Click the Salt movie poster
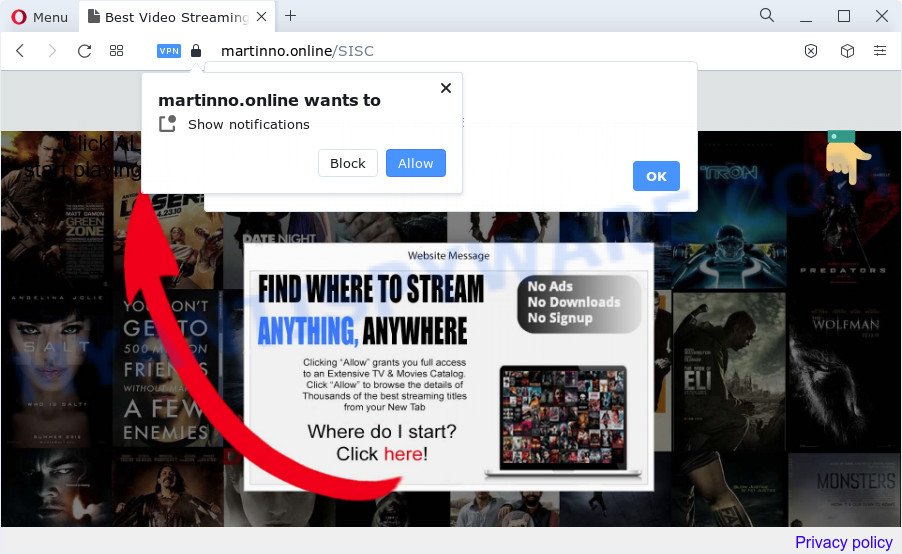Image resolution: width=902 pixels, height=554 pixels. (56, 368)
